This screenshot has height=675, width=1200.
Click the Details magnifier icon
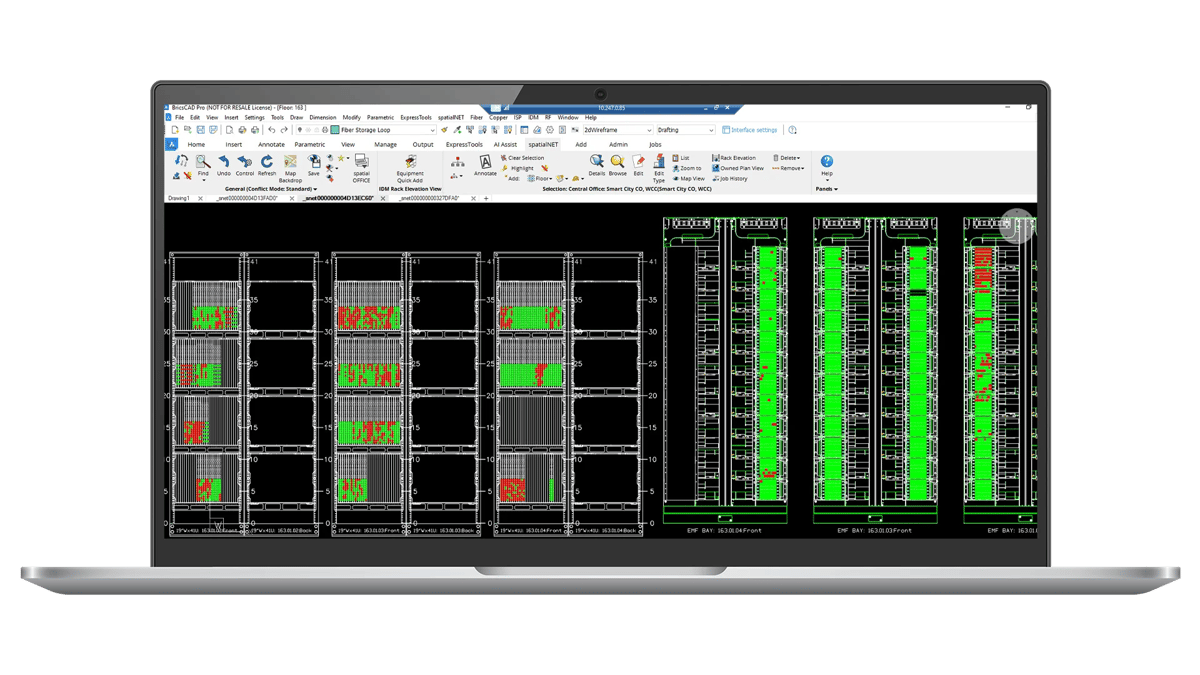pyautogui.click(x=597, y=165)
